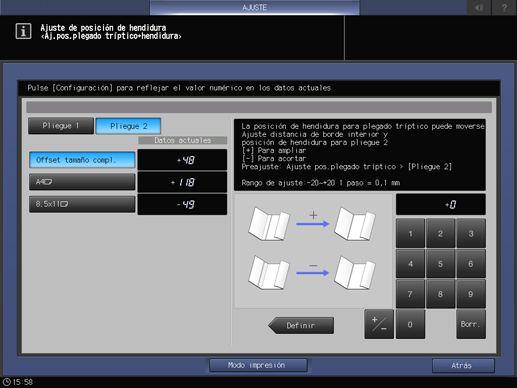
Task: Click the minus tri-fold shortening illustration
Action: click(x=312, y=272)
